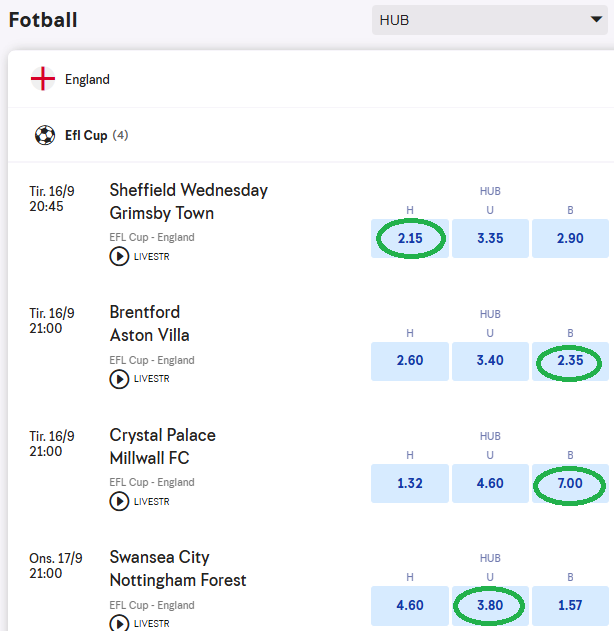The image size is (614, 631).
Task: Click the Efl Cup football icon
Action: tap(45, 135)
